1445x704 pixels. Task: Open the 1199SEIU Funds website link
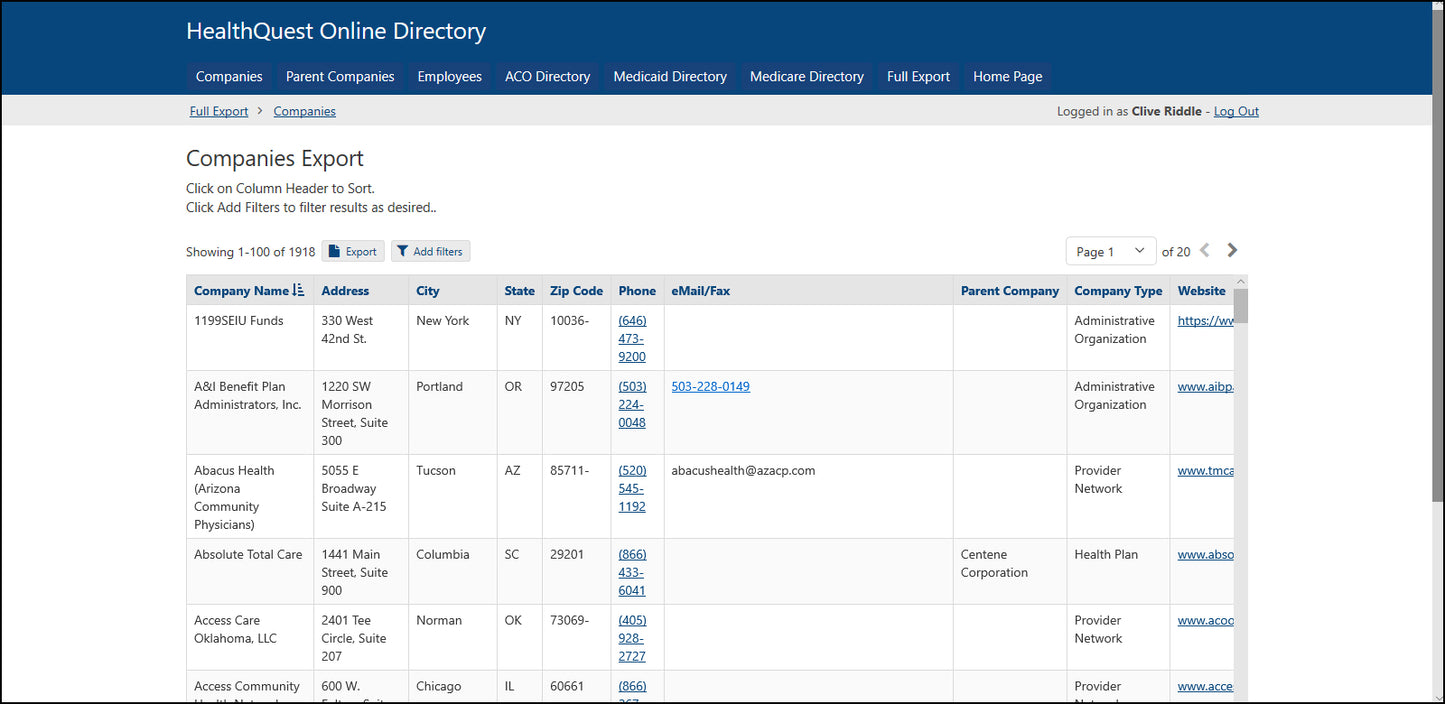[1205, 321]
